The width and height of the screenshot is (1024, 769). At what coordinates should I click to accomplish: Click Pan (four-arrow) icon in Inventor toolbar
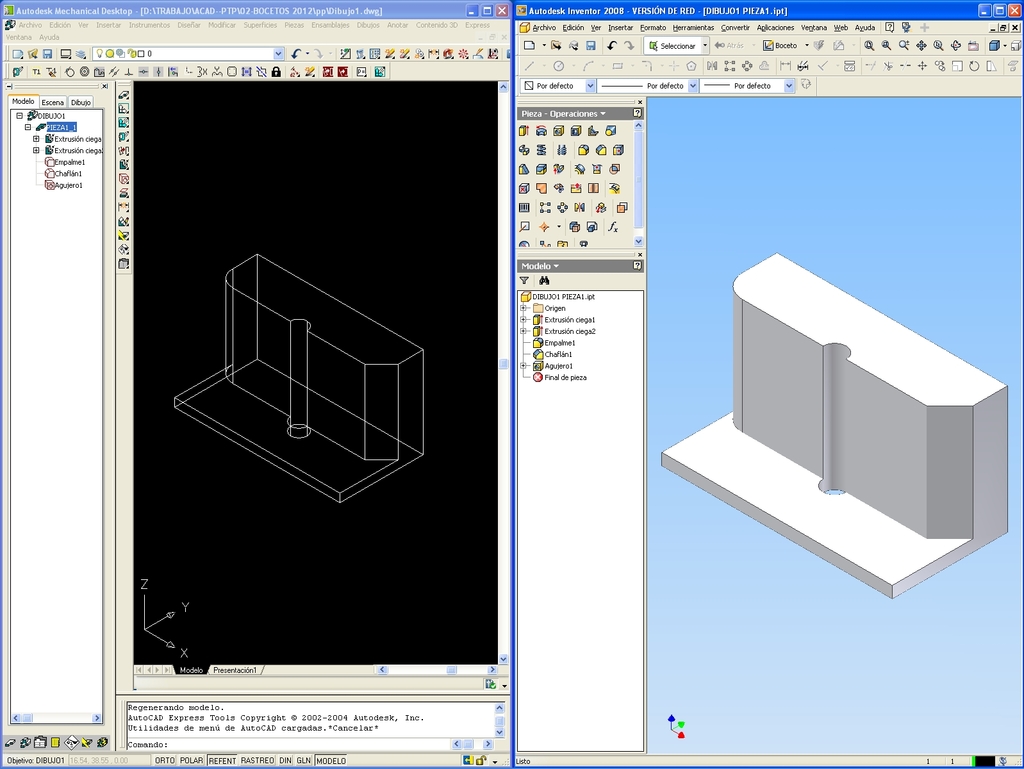click(921, 46)
